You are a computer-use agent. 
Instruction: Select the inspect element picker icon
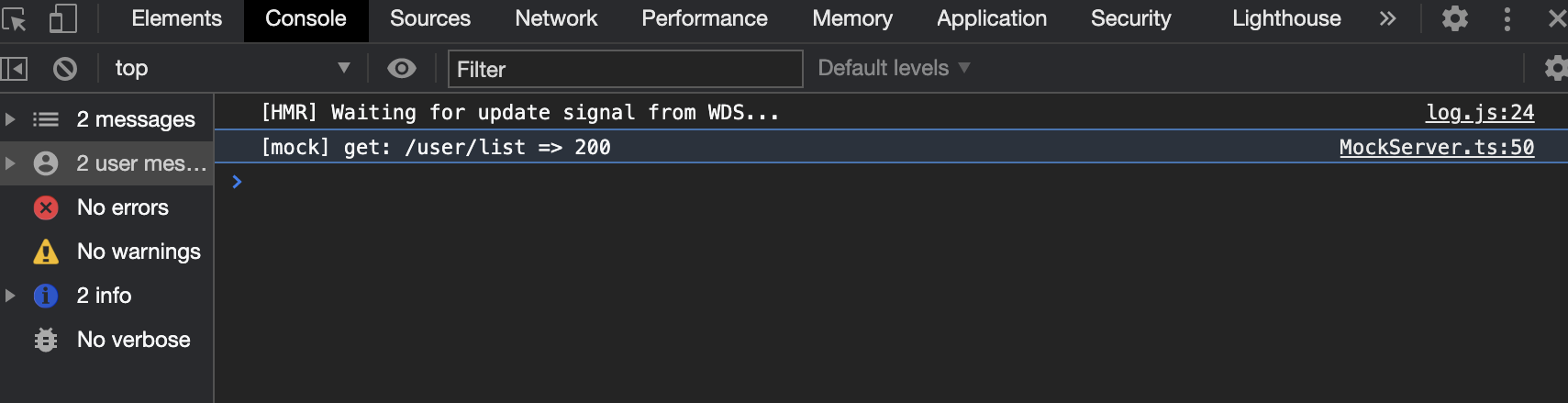pyautogui.click(x=15, y=18)
